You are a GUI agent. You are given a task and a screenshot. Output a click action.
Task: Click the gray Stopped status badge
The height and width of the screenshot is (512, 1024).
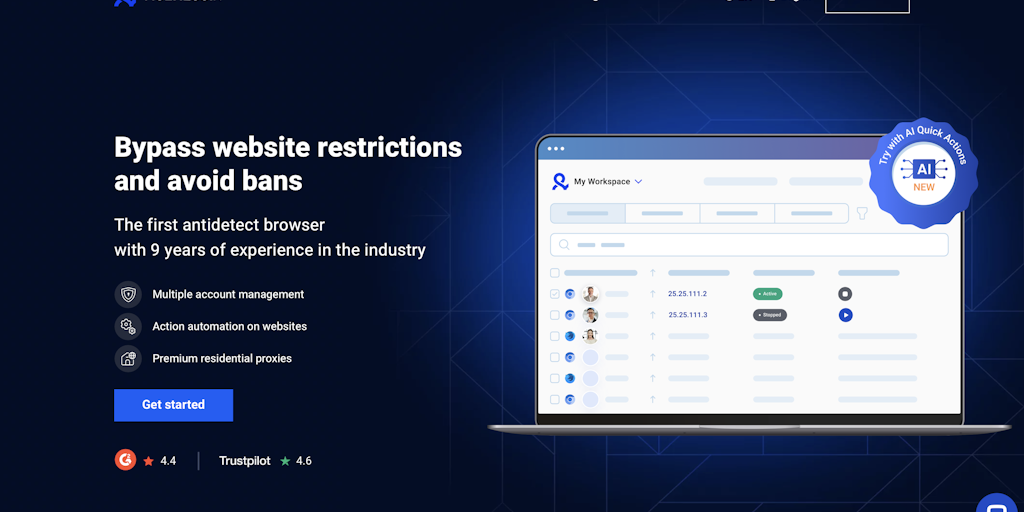click(x=770, y=315)
